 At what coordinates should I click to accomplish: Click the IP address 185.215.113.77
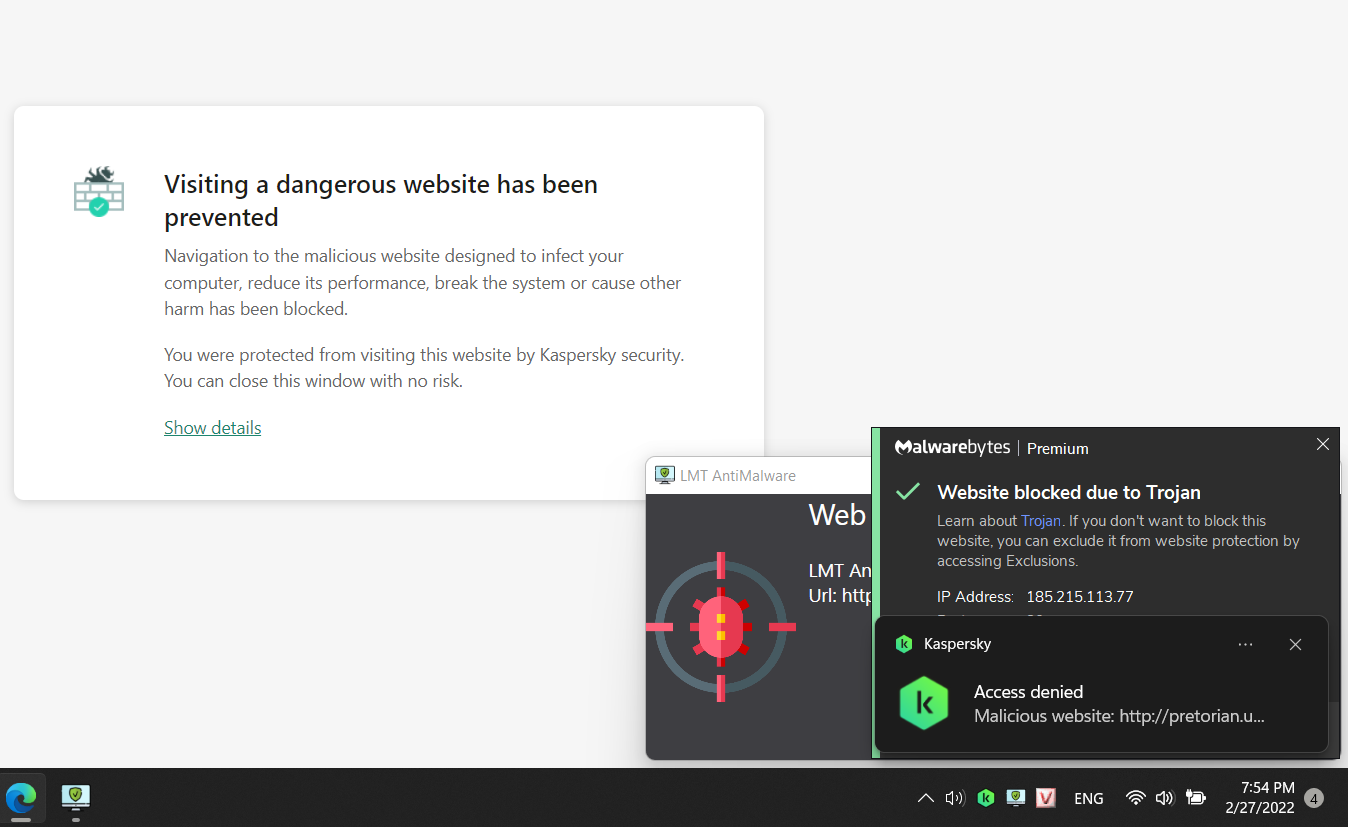point(1080,597)
